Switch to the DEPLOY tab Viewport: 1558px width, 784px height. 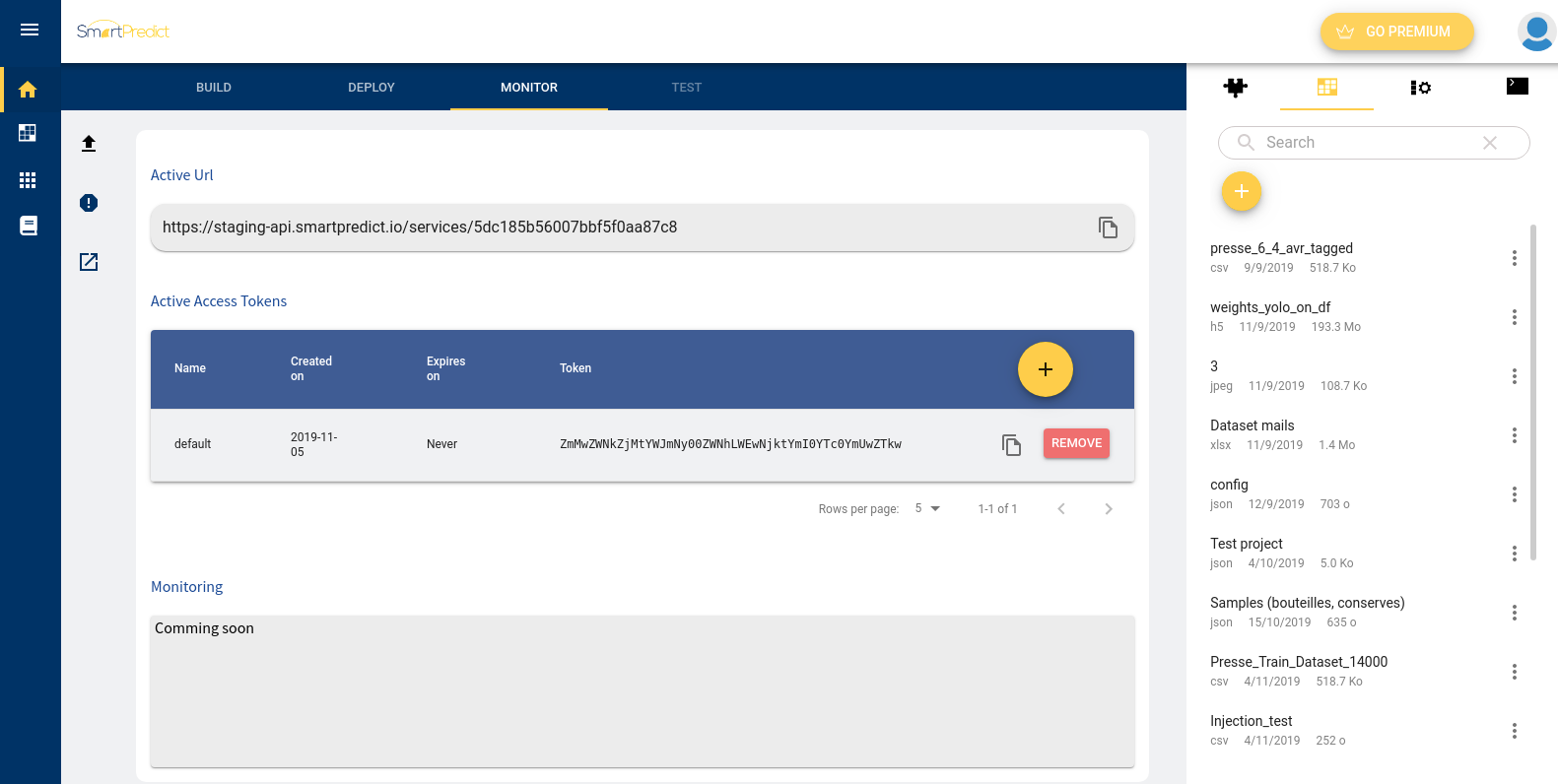tap(372, 88)
